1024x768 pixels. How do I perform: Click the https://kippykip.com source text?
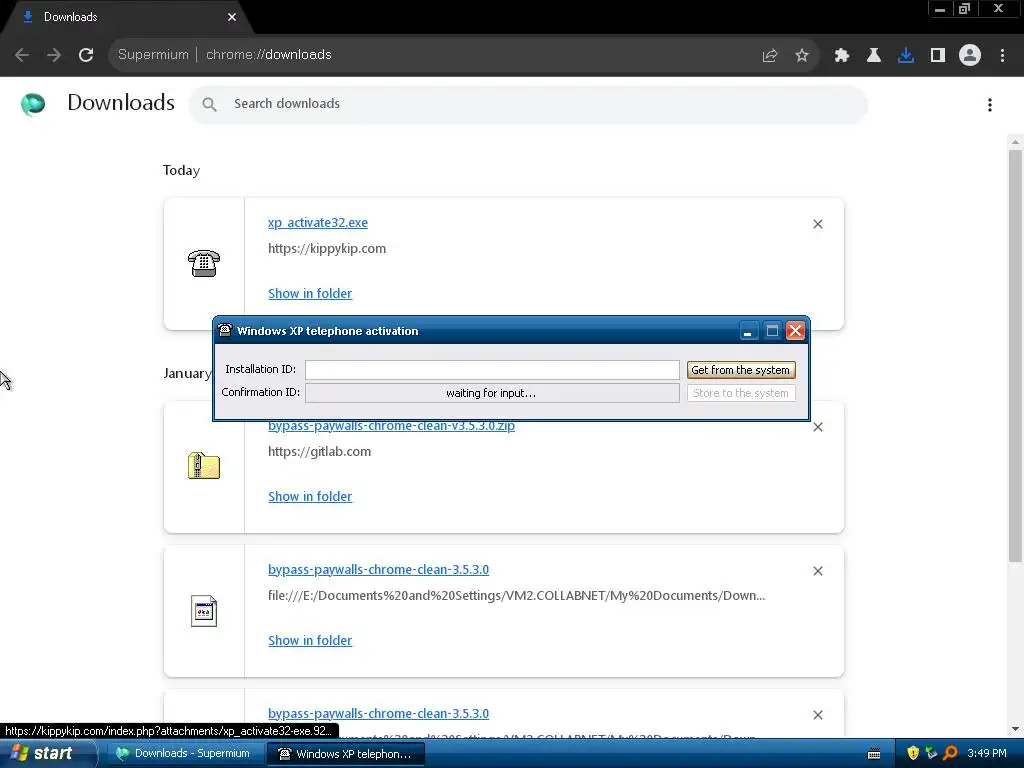point(327,249)
